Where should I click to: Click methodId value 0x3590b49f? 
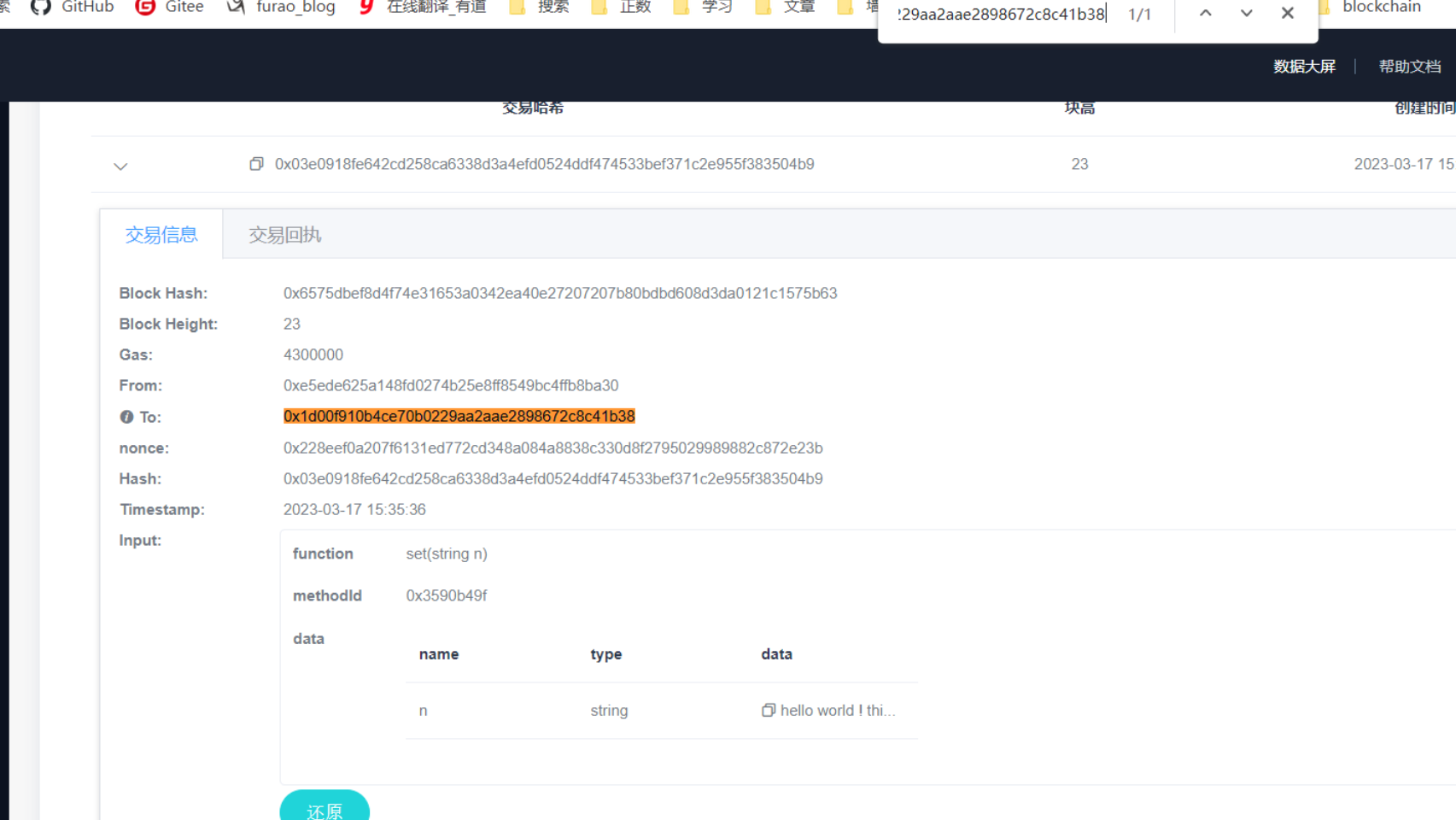coord(447,595)
